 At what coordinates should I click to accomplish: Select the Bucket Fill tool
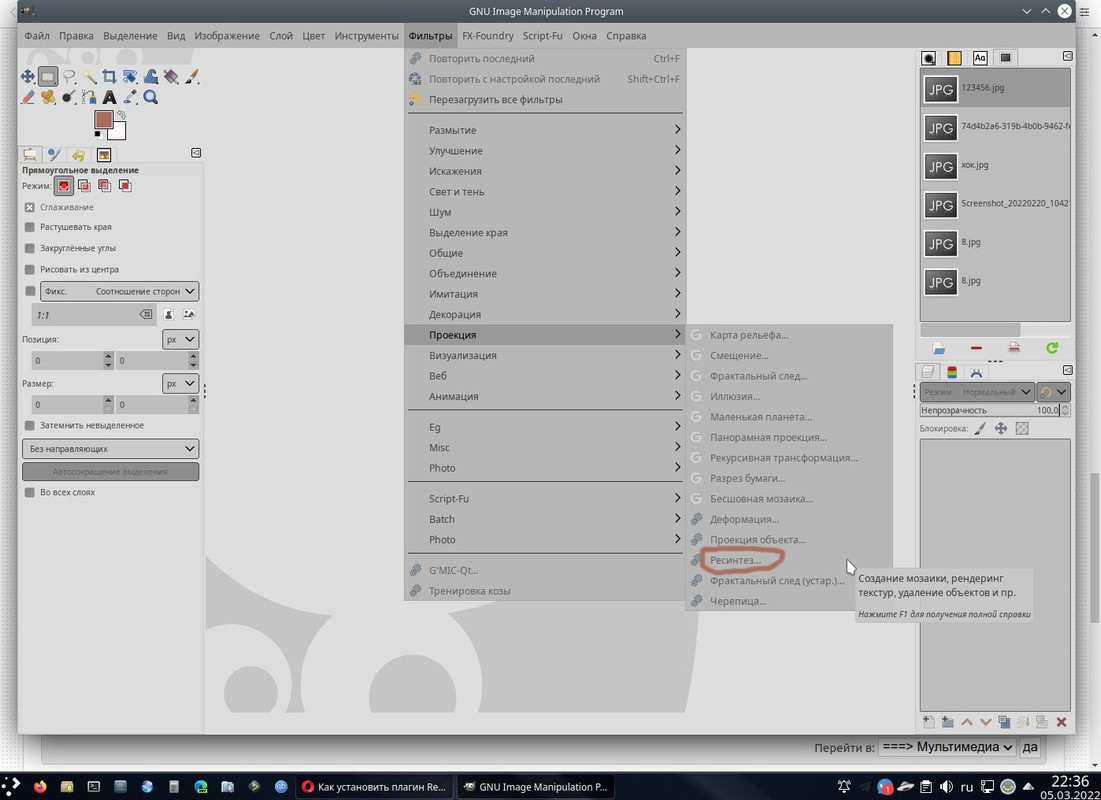tap(171, 76)
